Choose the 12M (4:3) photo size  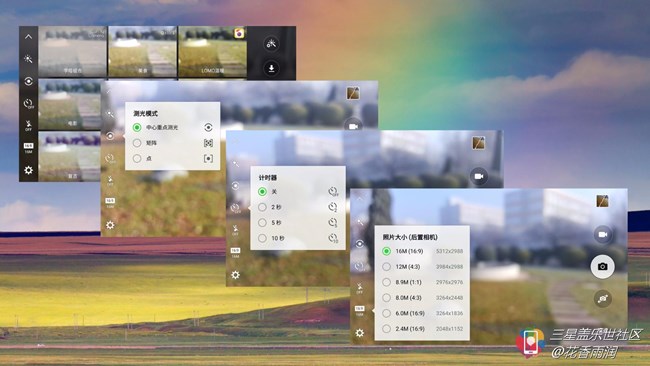(422, 267)
